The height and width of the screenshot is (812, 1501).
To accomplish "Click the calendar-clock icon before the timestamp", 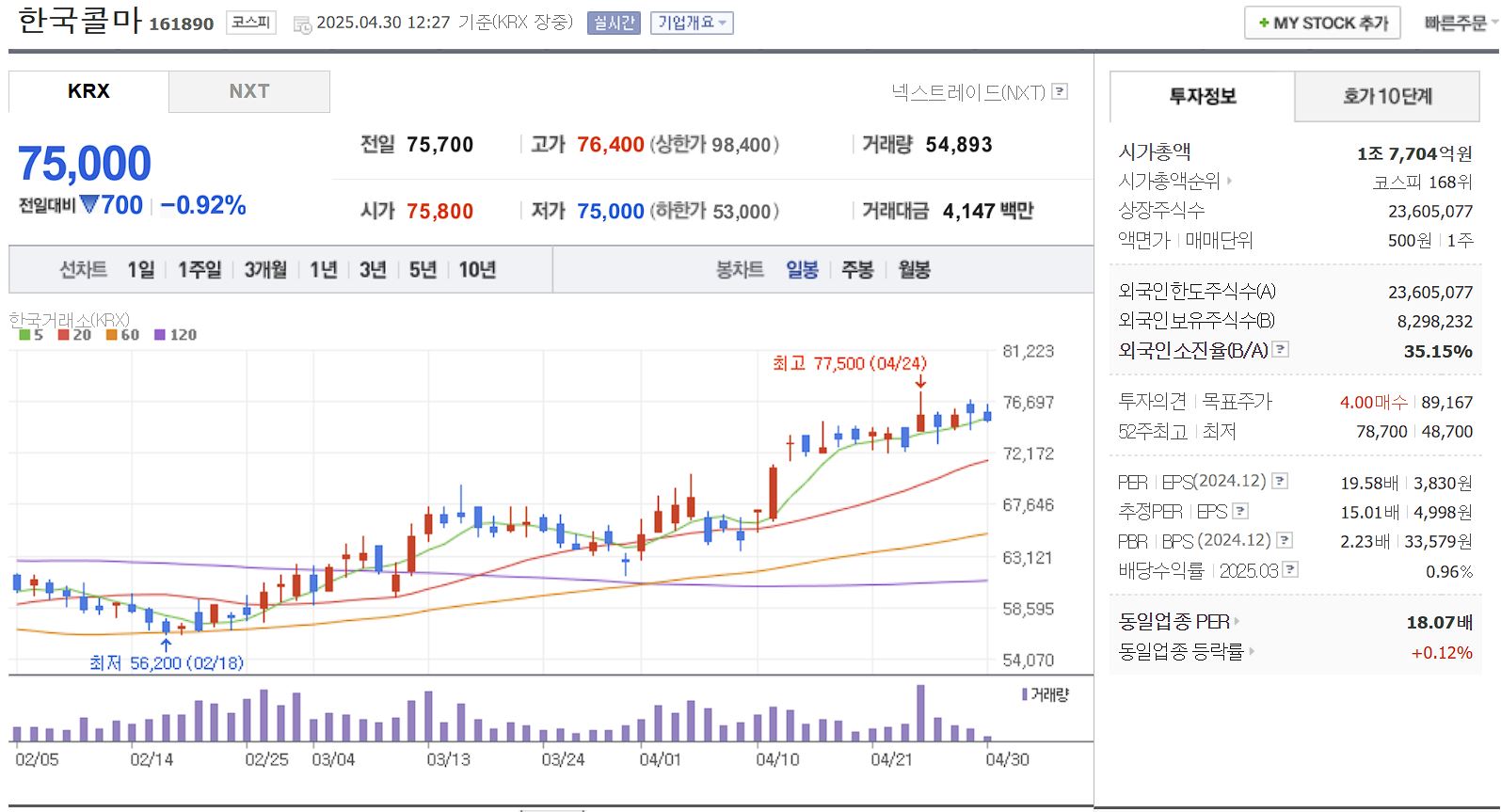I will (x=302, y=24).
